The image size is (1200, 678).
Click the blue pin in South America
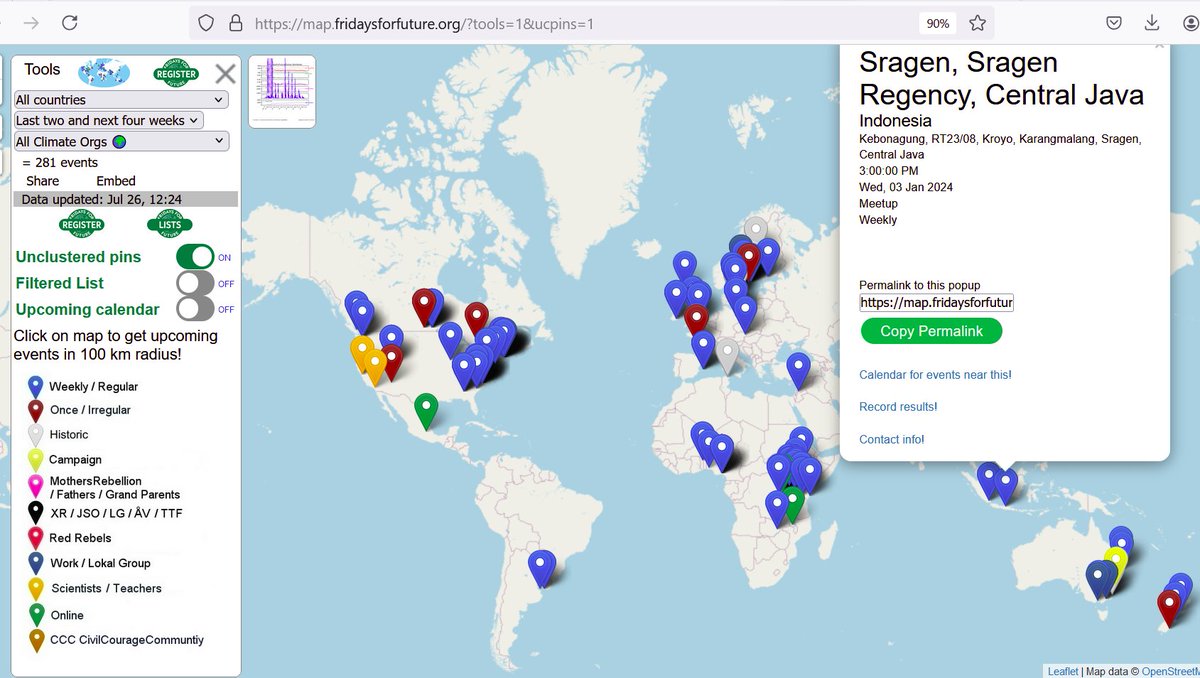click(x=541, y=568)
